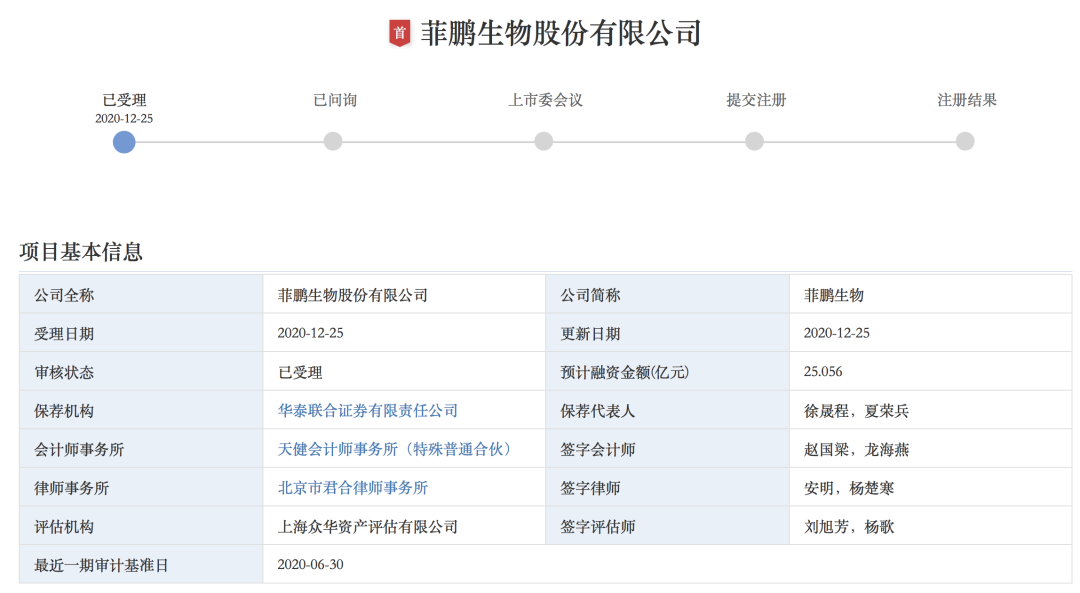Click the 项目基本信息 section heading
The height and width of the screenshot is (593, 1080).
click(x=81, y=252)
